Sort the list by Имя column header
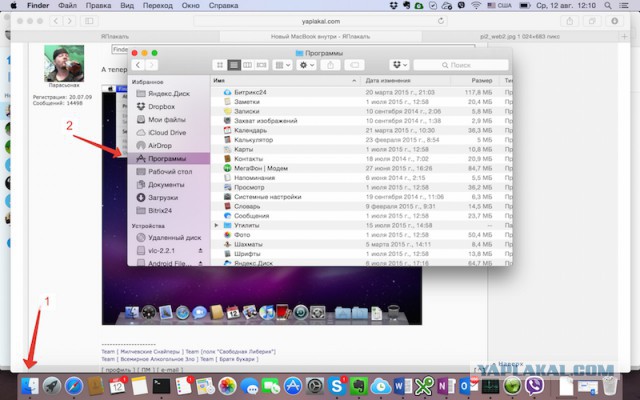The image size is (640, 400). pos(285,81)
